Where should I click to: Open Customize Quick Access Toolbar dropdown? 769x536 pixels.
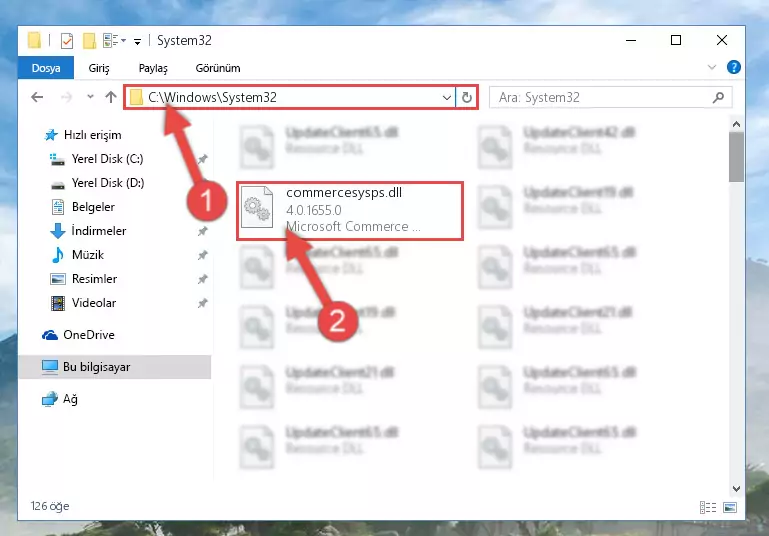(x=137, y=42)
